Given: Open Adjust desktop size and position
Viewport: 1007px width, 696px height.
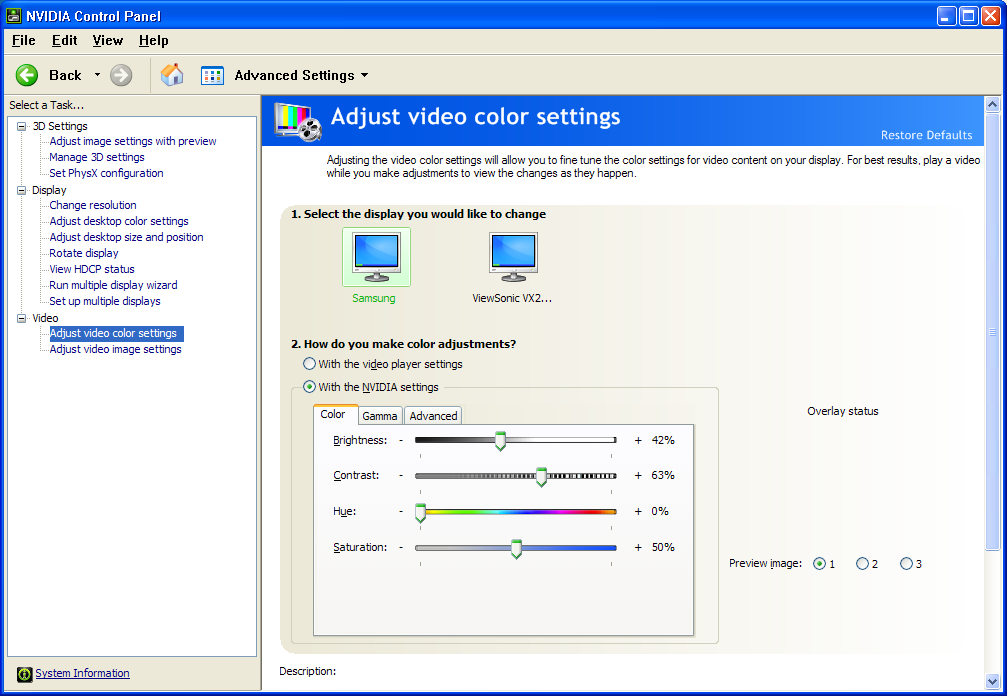Looking at the screenshot, I should click(127, 238).
